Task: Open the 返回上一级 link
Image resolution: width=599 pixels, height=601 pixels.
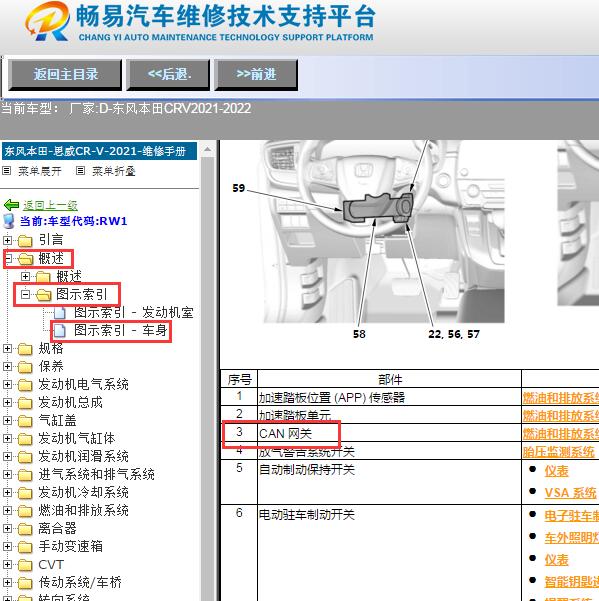Action: coord(50,205)
